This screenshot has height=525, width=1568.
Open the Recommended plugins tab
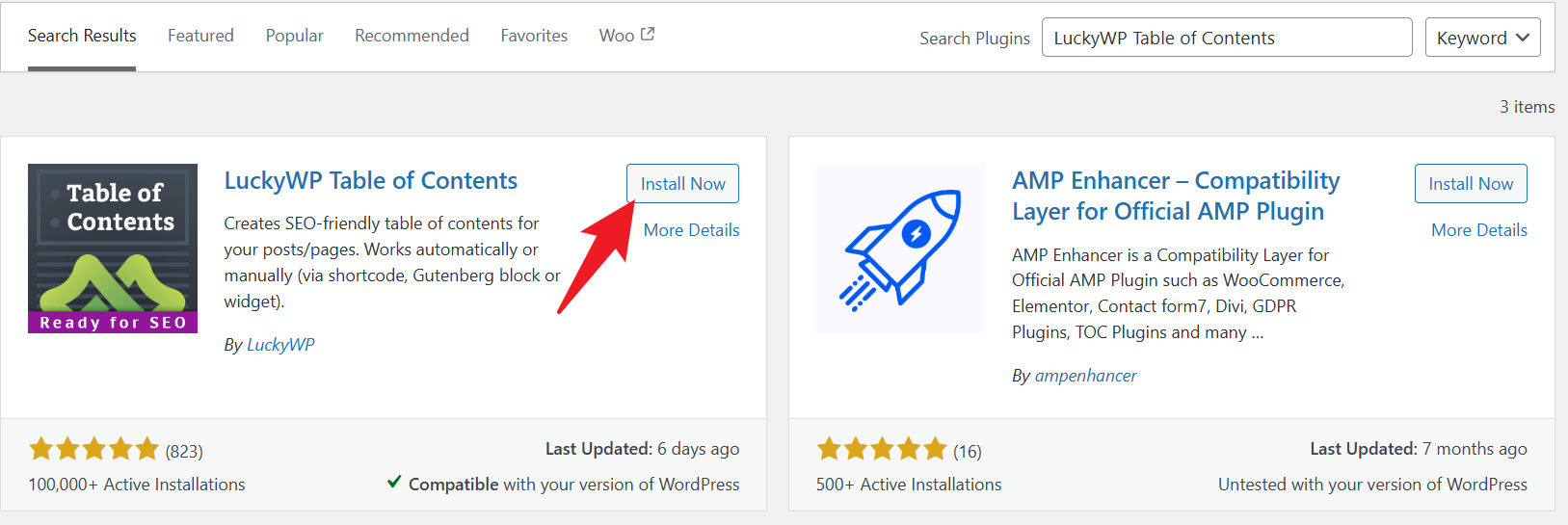412,36
